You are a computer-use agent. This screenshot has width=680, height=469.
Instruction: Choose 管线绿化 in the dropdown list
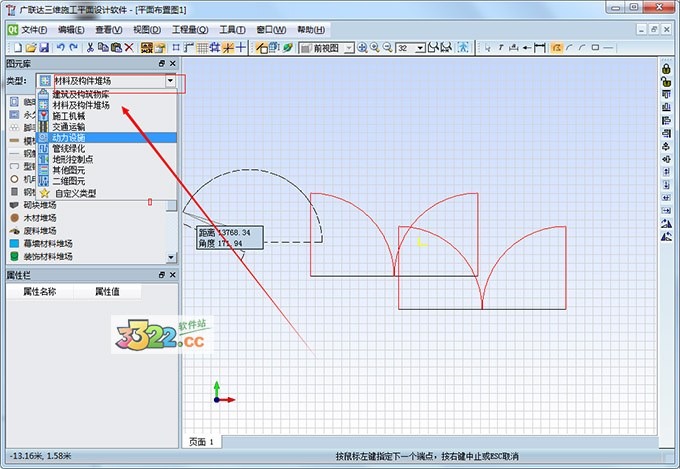76,148
